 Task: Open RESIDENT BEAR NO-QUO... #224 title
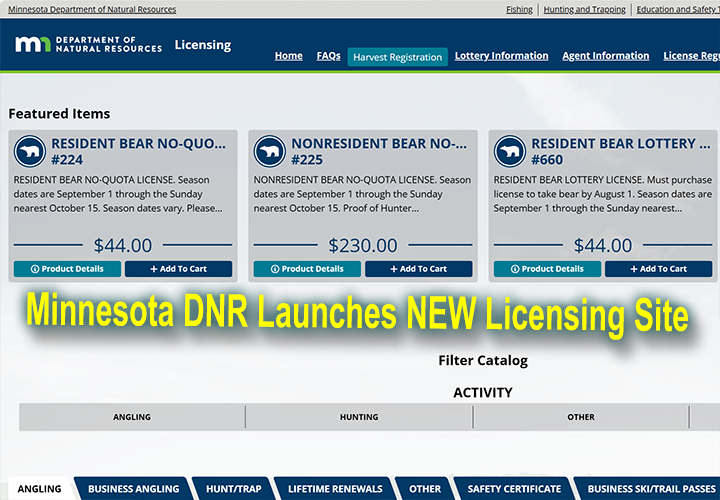[x=138, y=152]
